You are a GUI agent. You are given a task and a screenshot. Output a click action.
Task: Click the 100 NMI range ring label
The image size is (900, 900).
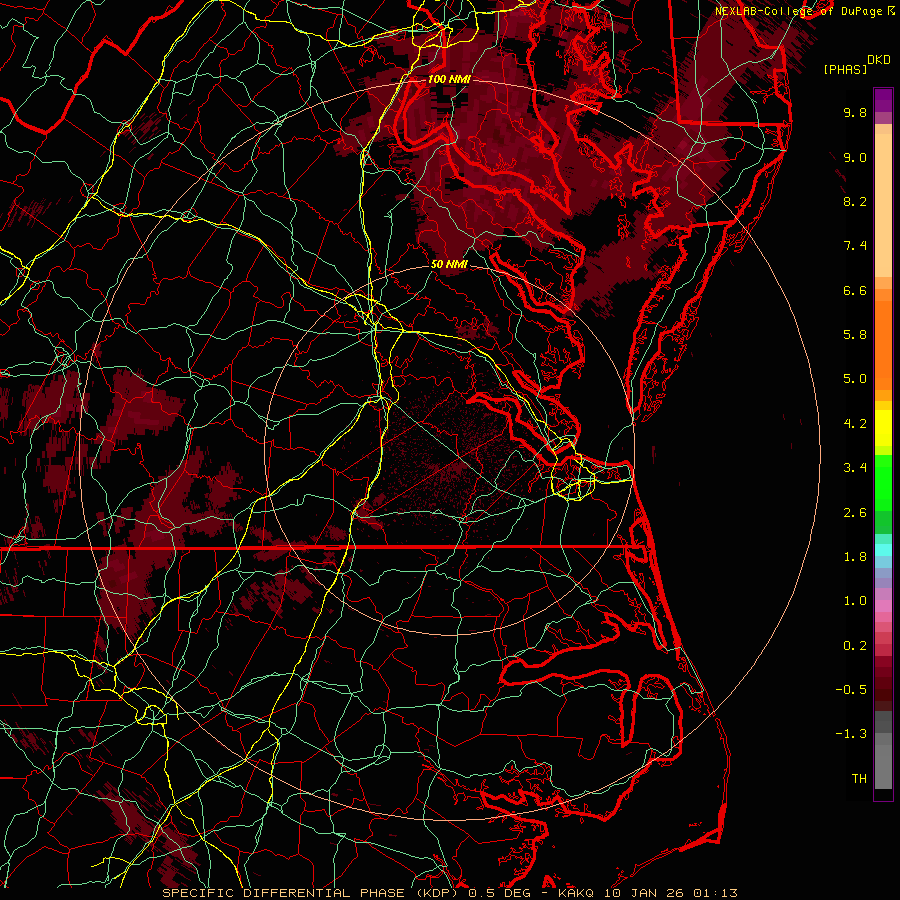[449, 79]
